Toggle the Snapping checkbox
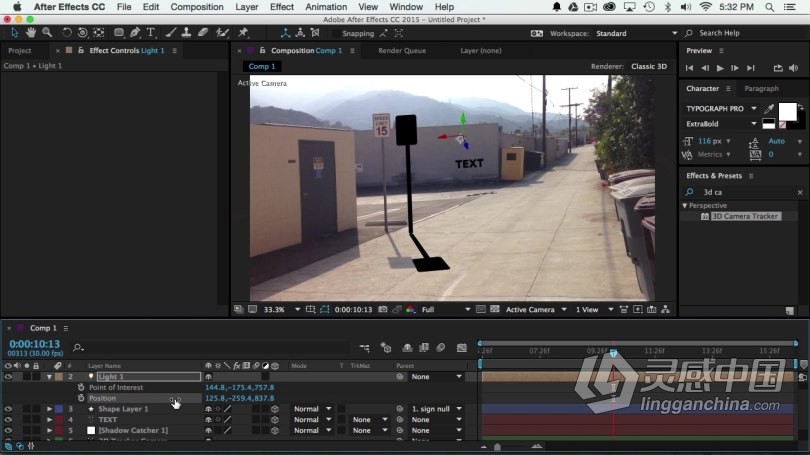 (x=336, y=33)
